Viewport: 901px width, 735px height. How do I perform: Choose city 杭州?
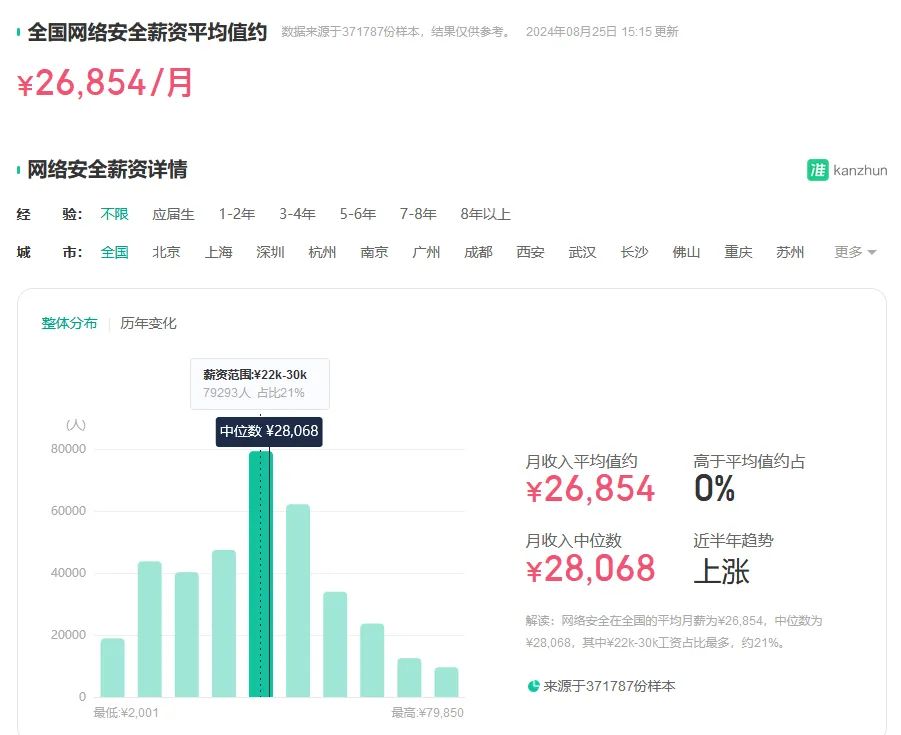tap(322, 252)
